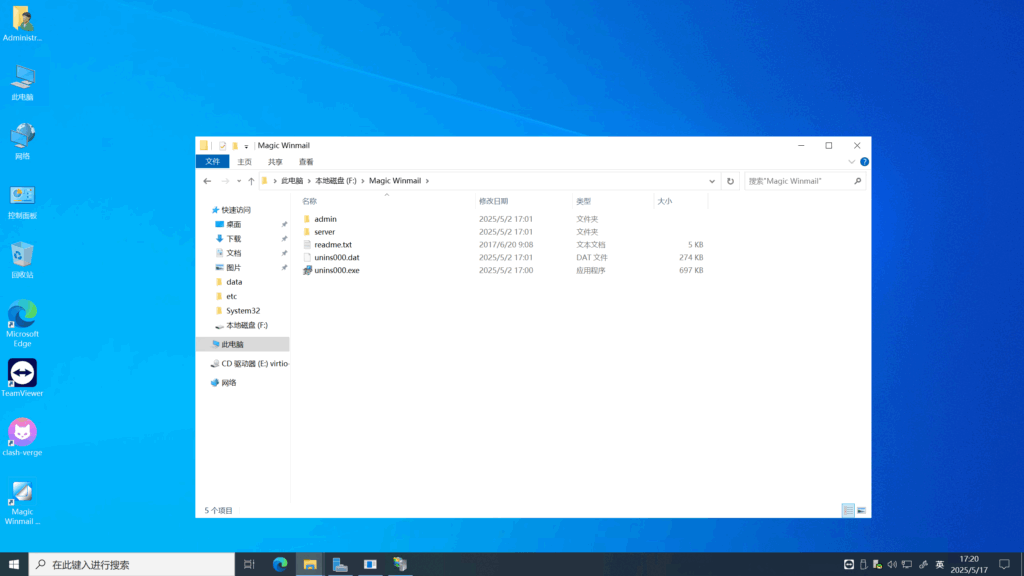Open Task View from the taskbar
This screenshot has width=1024, height=576.
249,564
